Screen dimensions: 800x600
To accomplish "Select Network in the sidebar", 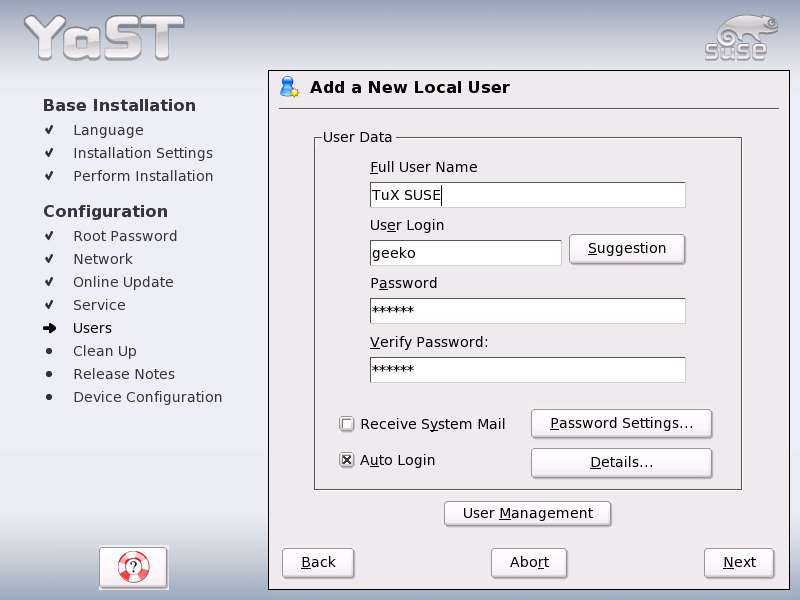I will point(103,259).
